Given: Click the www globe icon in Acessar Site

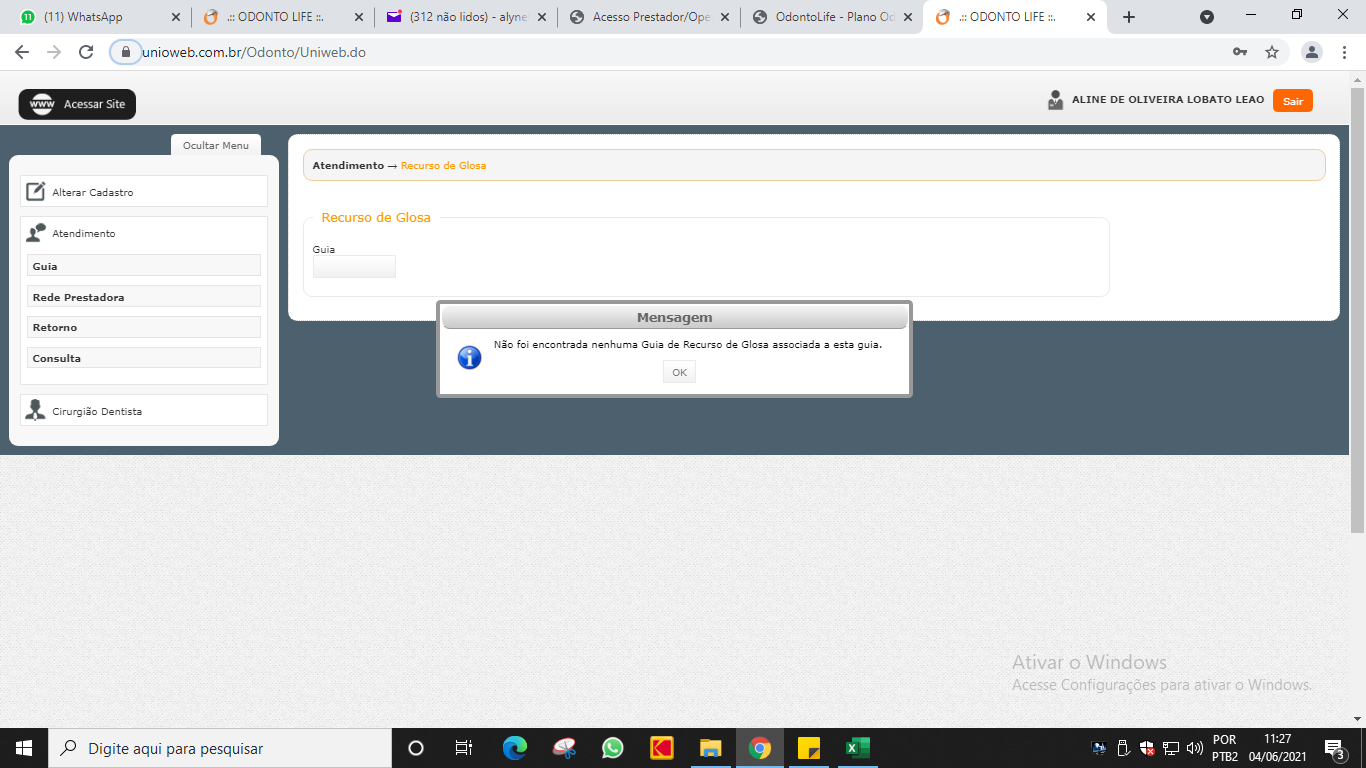Looking at the screenshot, I should point(42,104).
